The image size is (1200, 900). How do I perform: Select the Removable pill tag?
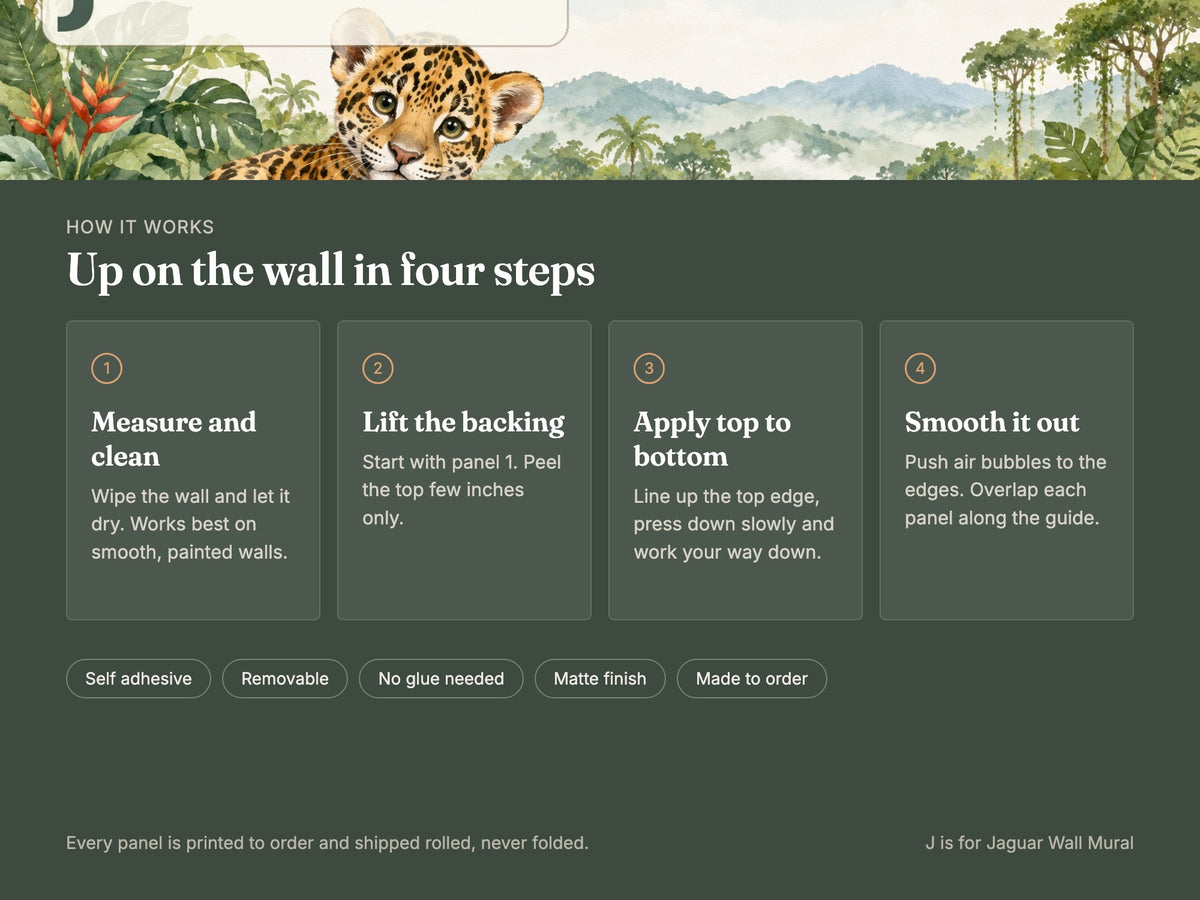(x=285, y=678)
